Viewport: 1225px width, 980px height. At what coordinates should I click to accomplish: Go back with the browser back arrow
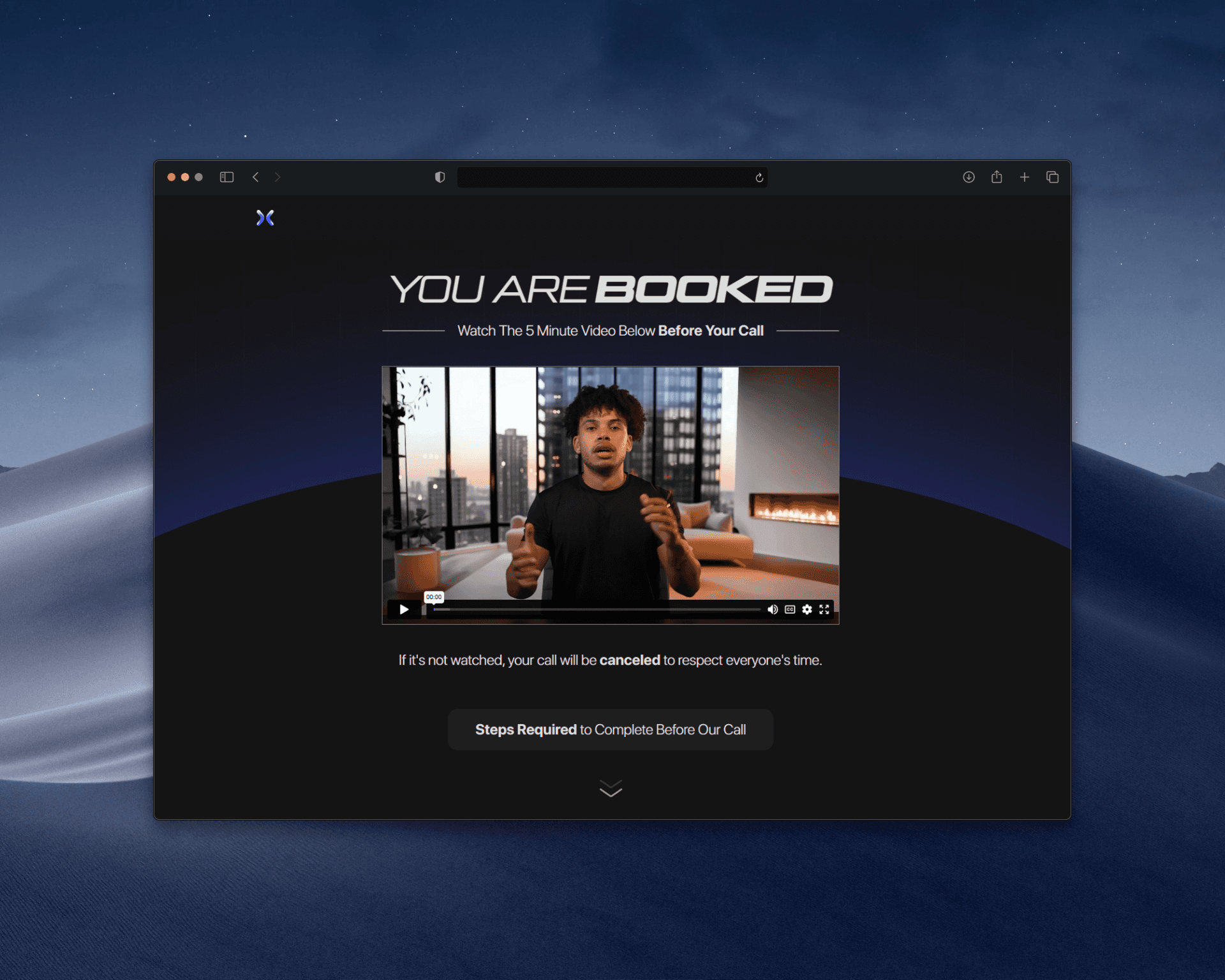tap(255, 177)
